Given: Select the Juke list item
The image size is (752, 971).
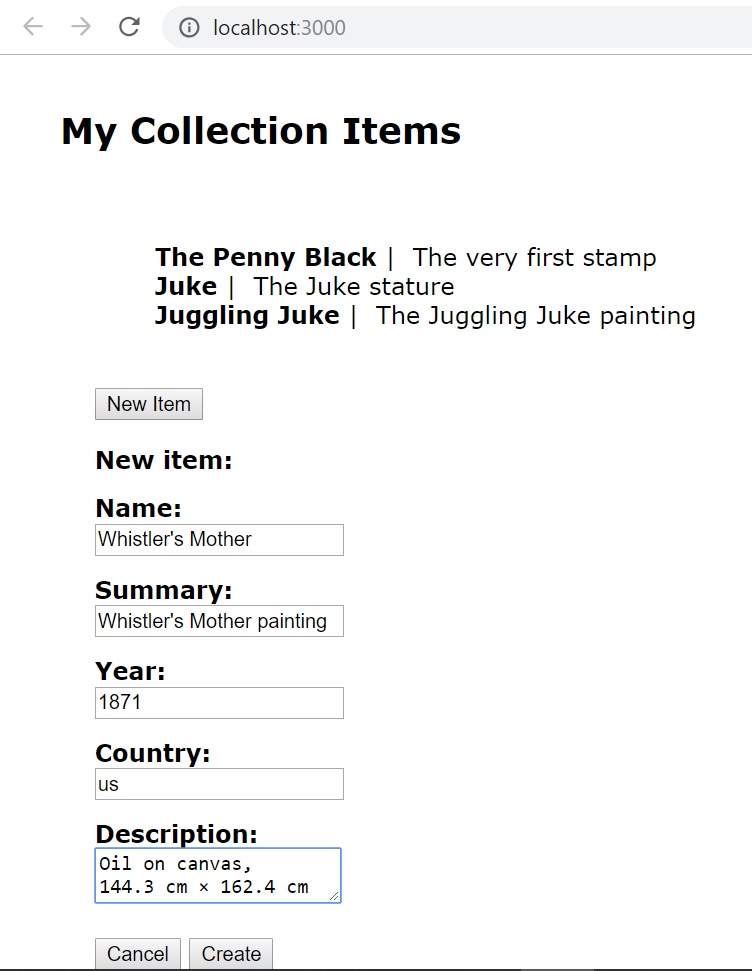Looking at the screenshot, I should click(x=185, y=287).
